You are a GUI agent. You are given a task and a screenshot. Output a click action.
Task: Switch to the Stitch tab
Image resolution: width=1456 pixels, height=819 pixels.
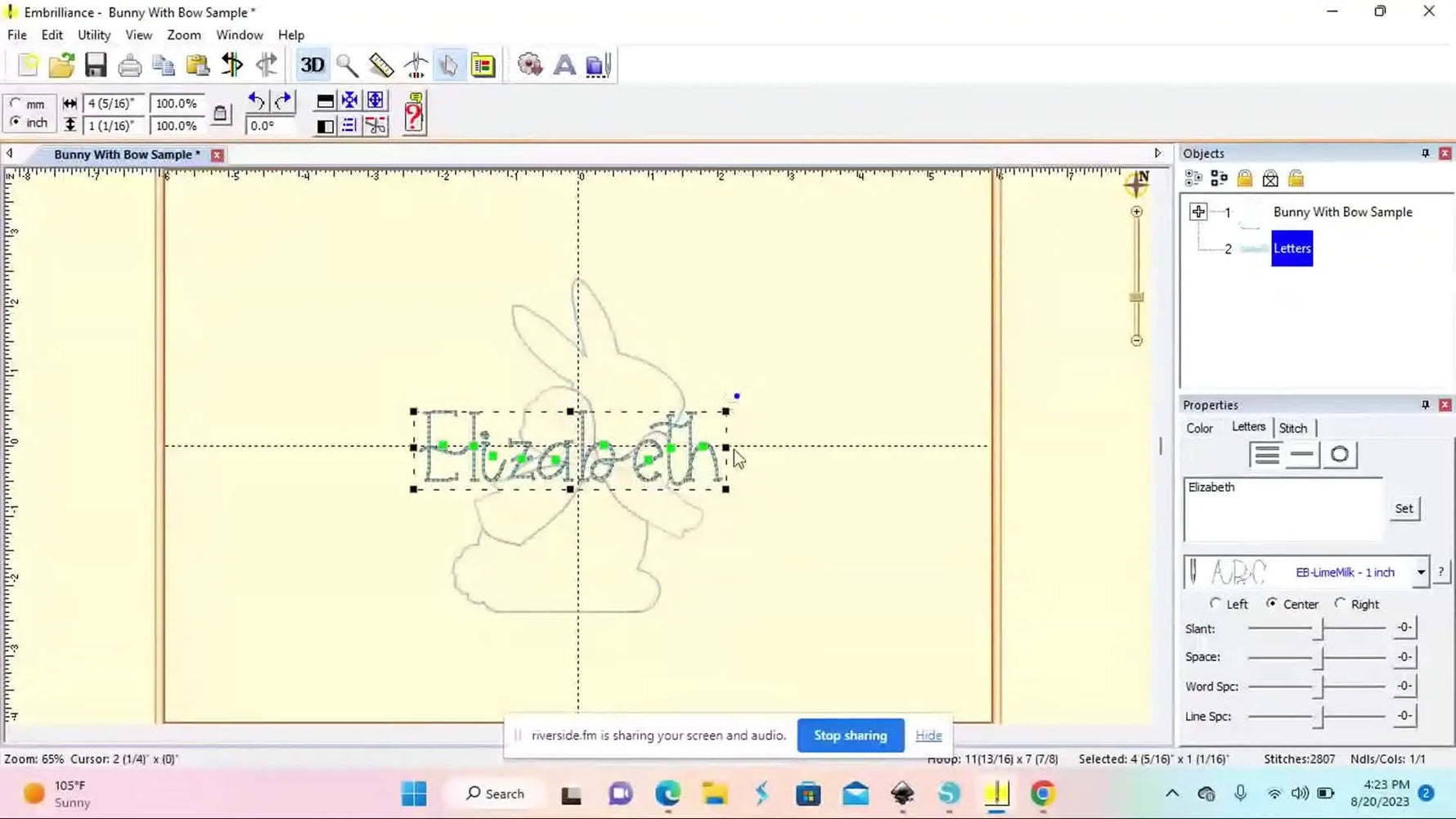click(x=1293, y=428)
